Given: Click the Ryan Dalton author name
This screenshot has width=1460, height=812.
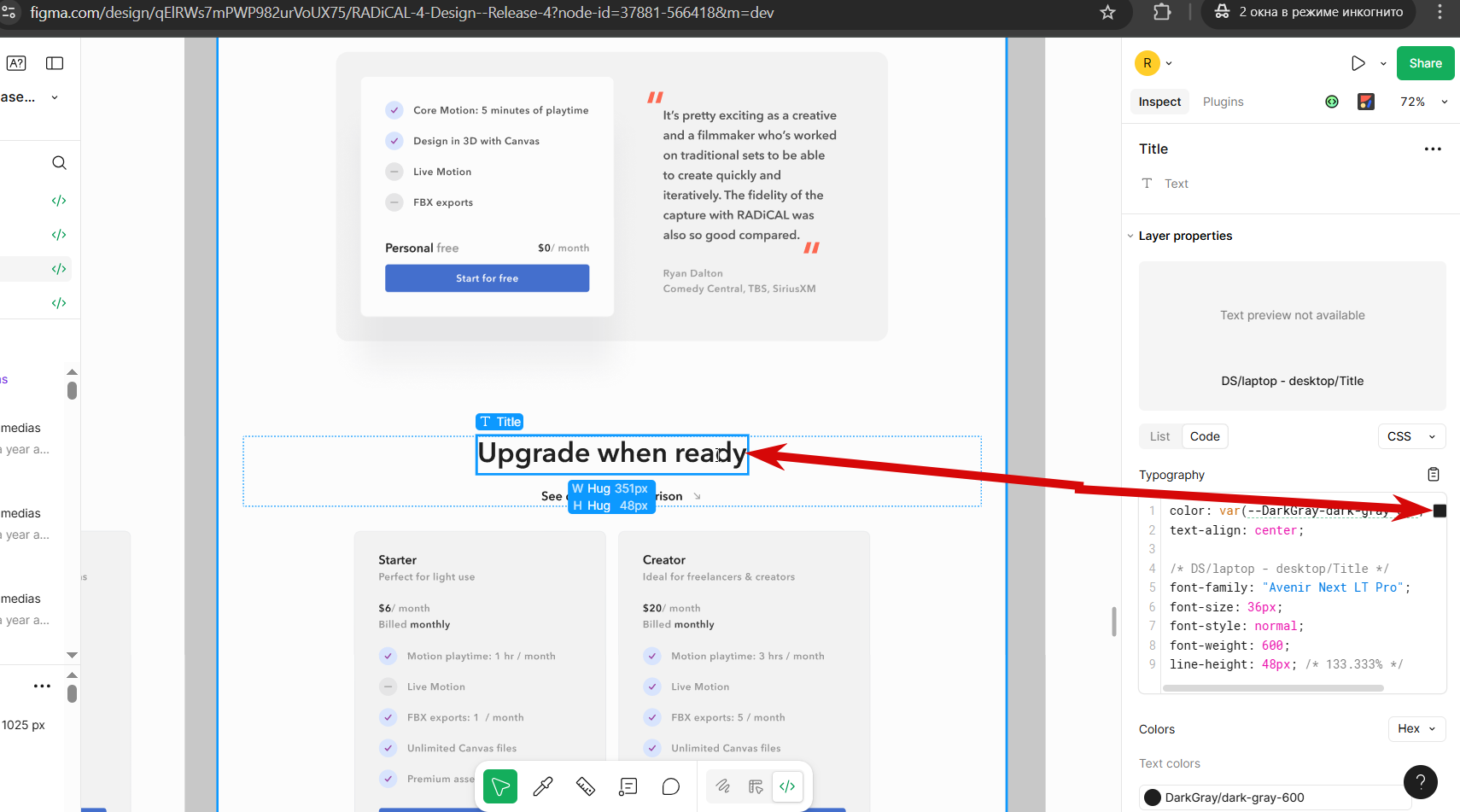Looking at the screenshot, I should coord(692,273).
